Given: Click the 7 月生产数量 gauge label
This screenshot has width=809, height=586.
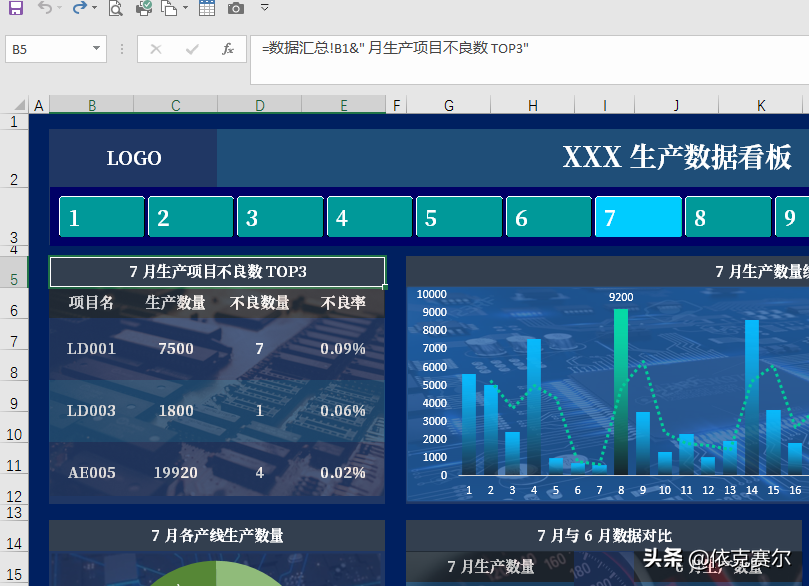Looking at the screenshot, I should (x=491, y=566).
